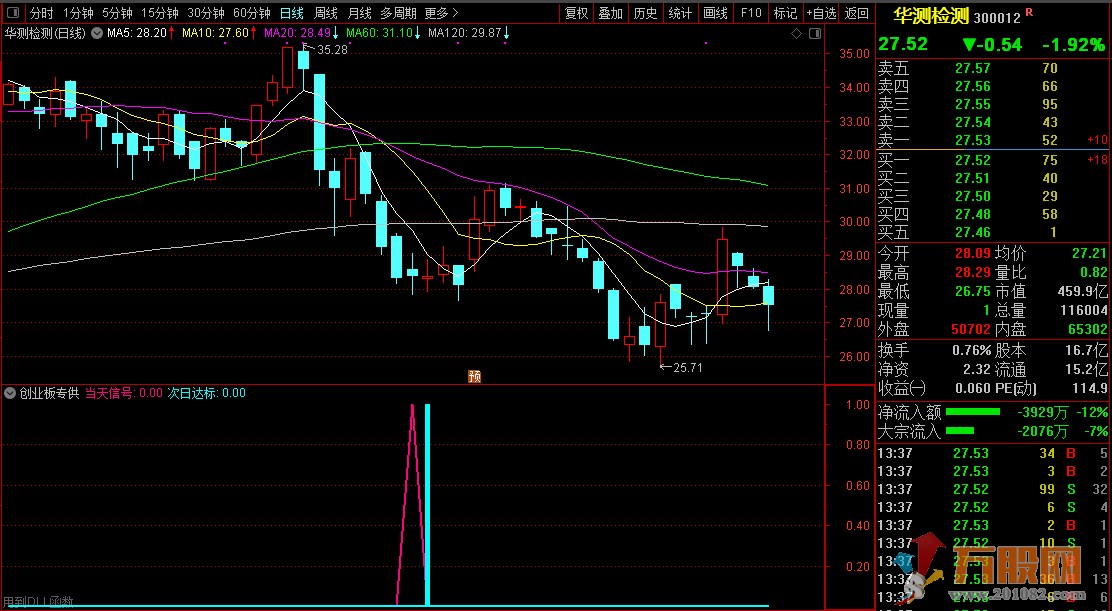This screenshot has width=1112, height=611.
Task: Select the 30分钟 period tab
Action: tap(206, 13)
